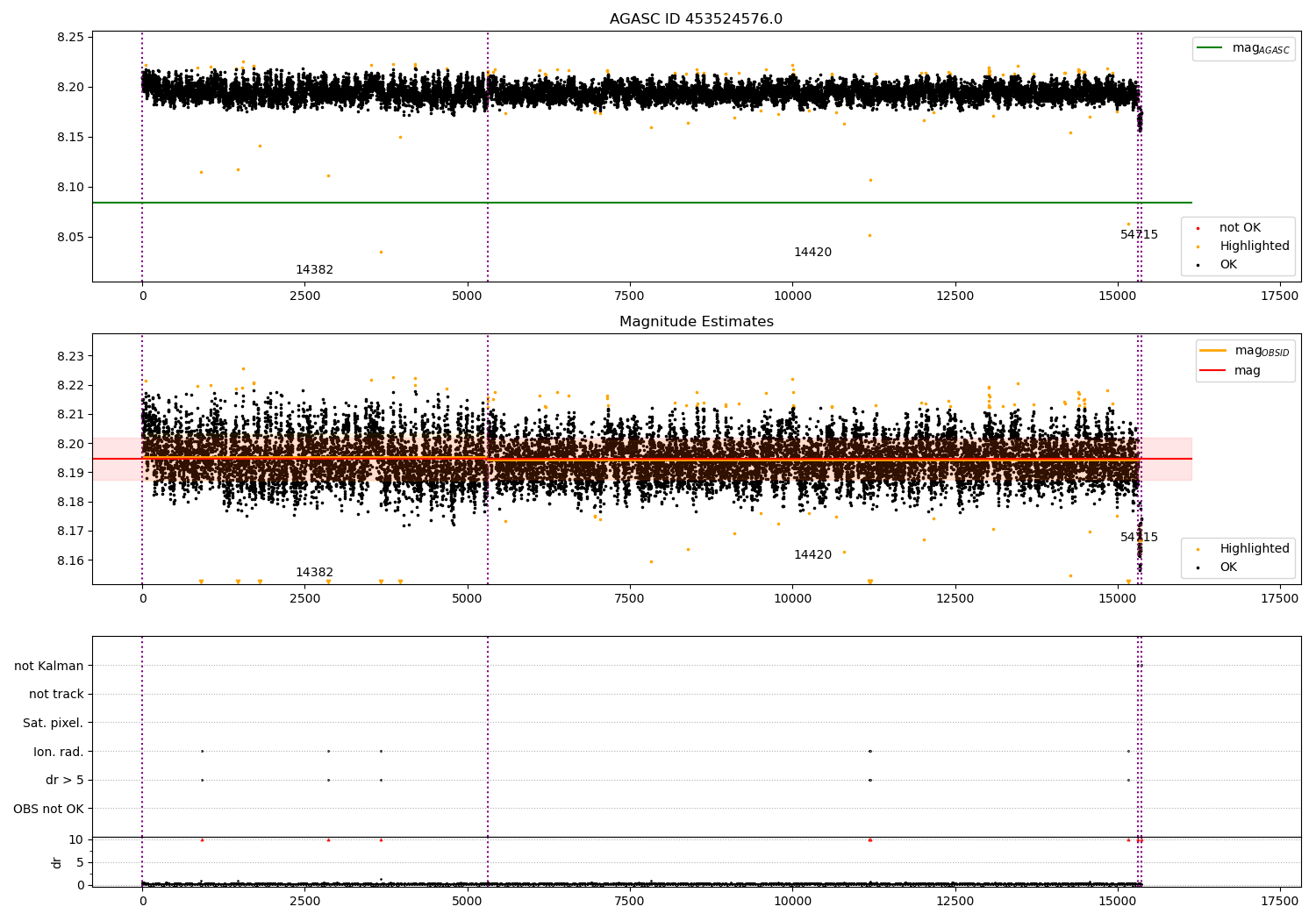Click the '12500' x-tick under the dr plot
The image size is (1316, 921).
pyautogui.click(x=955, y=901)
